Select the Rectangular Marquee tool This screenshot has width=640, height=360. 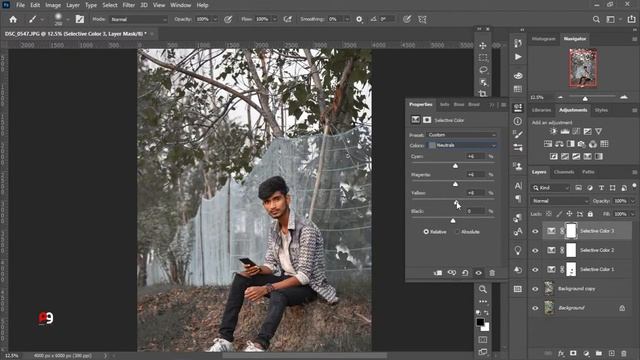[x=483, y=58]
